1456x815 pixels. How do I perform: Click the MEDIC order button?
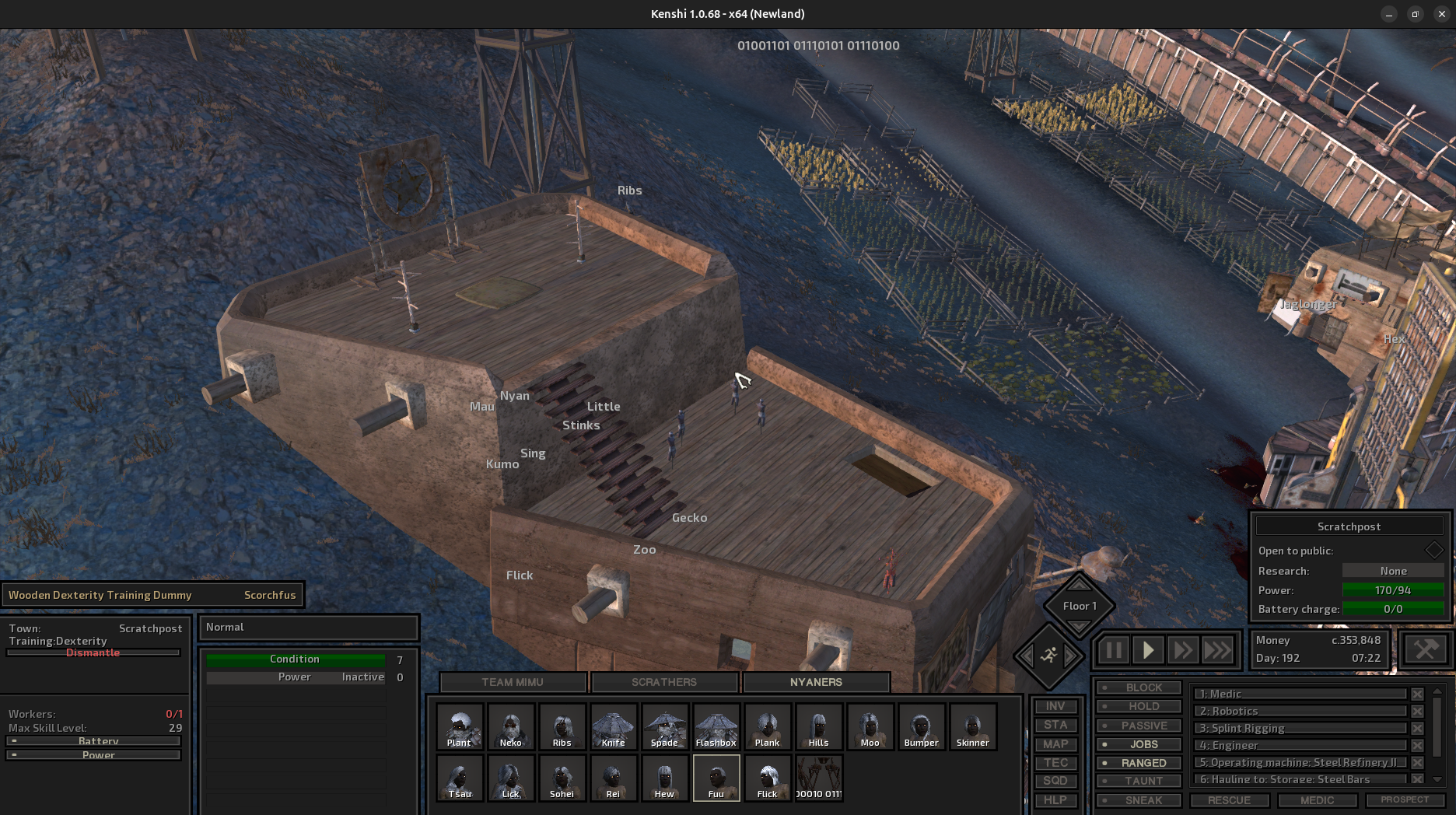click(1318, 800)
